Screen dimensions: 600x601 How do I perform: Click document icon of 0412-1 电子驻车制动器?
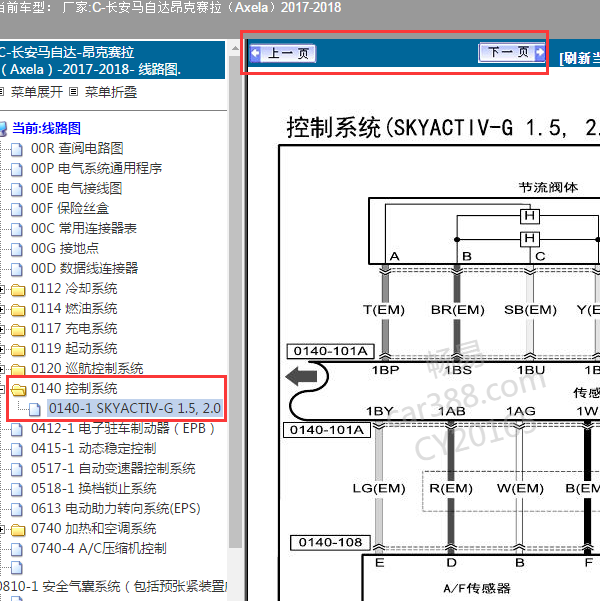tap(16, 429)
